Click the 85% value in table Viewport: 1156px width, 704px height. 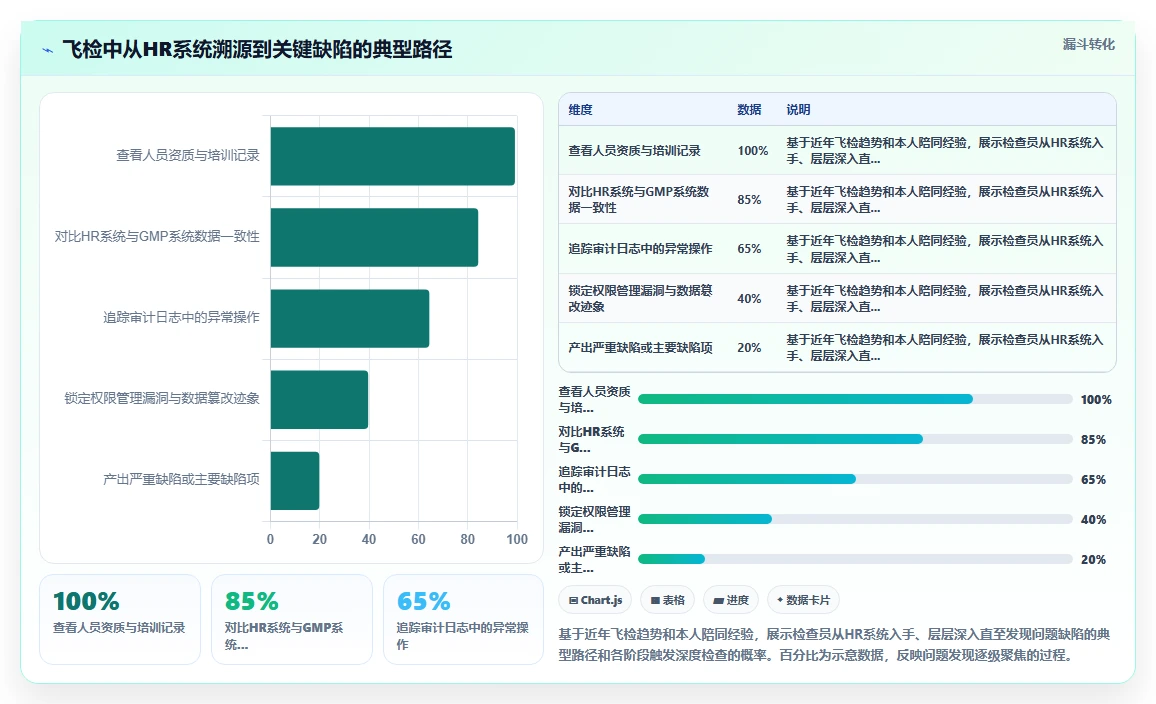coord(749,199)
